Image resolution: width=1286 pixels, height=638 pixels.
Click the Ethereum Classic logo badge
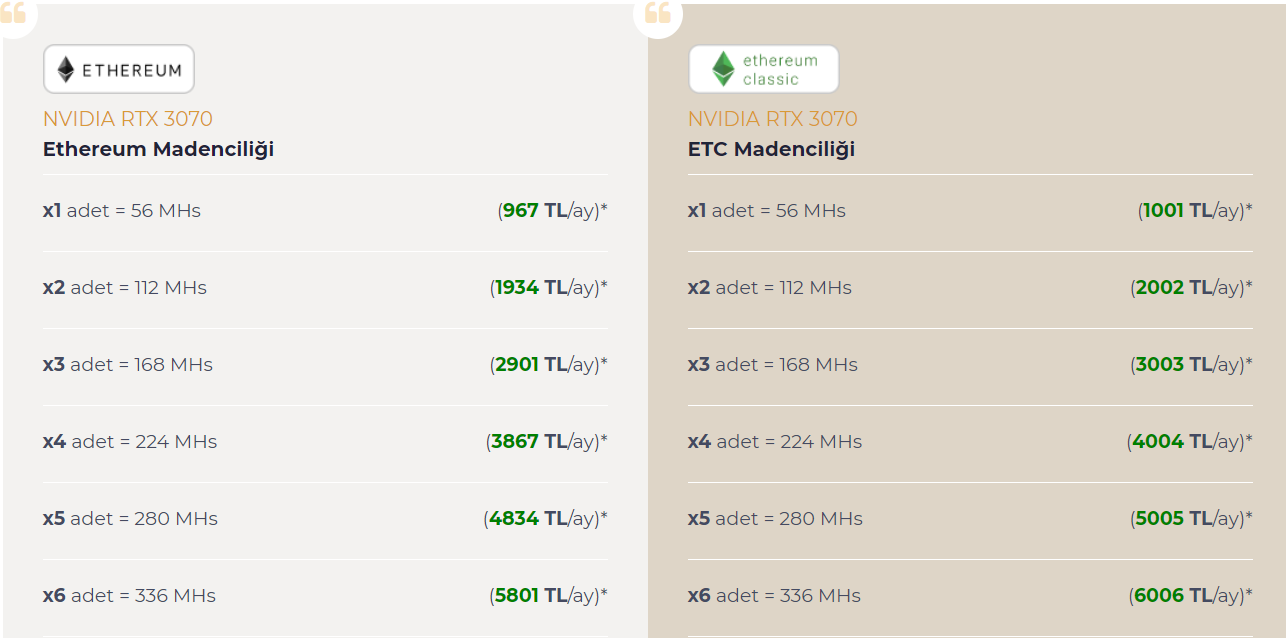point(763,69)
